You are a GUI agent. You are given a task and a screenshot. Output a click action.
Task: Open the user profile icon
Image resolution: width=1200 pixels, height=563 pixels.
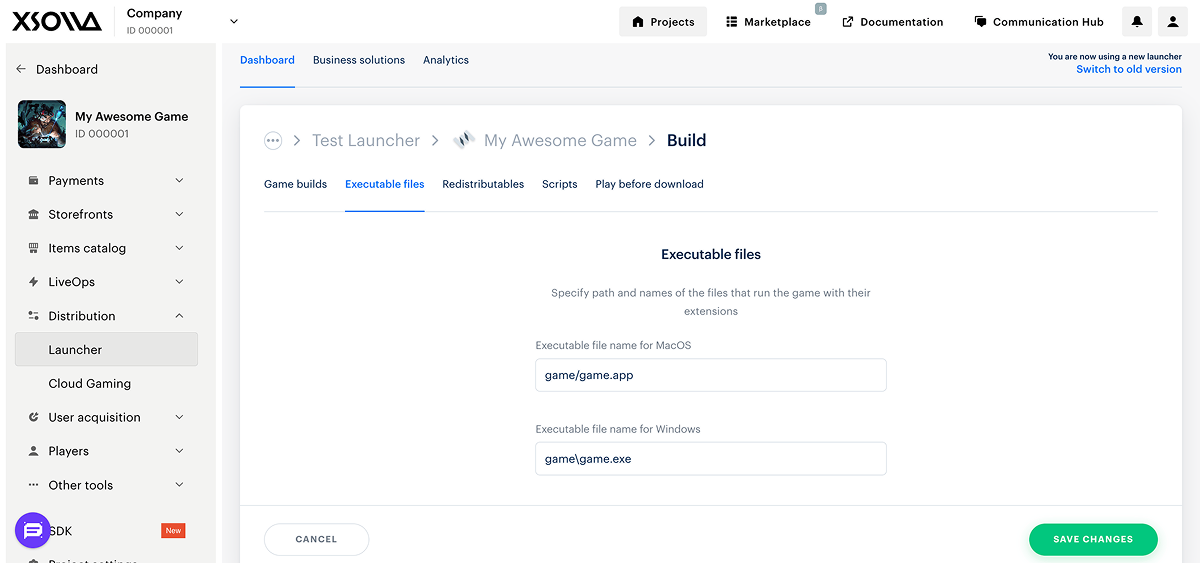click(1172, 22)
